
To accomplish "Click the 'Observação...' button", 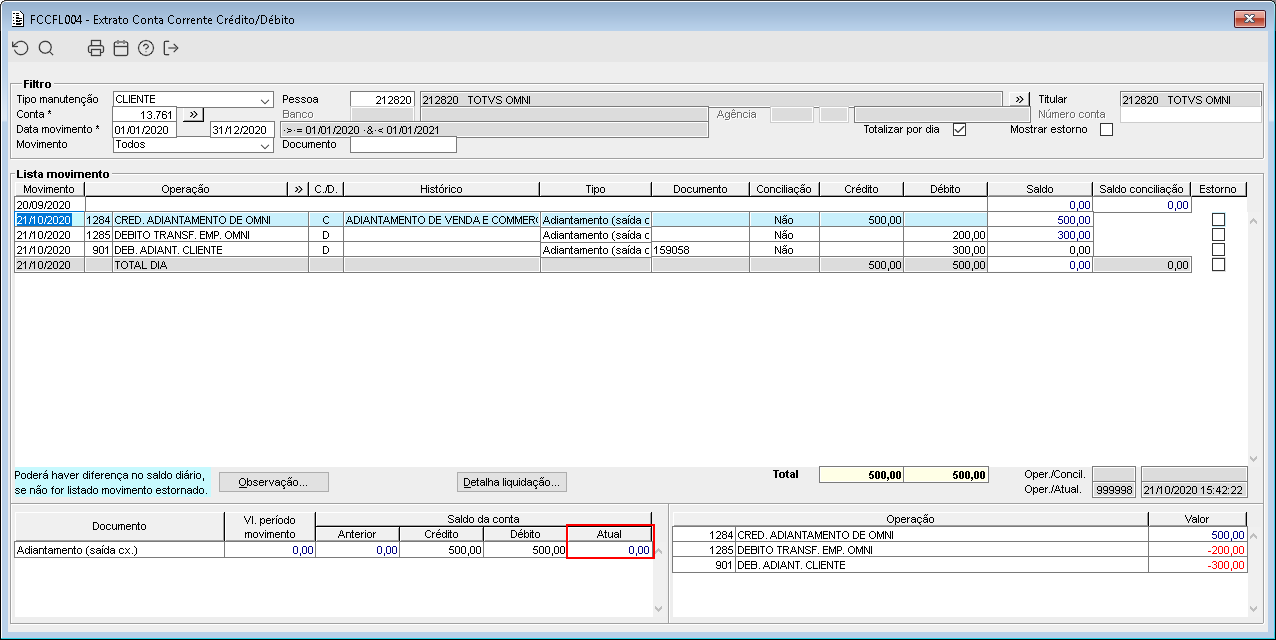I will point(273,482).
